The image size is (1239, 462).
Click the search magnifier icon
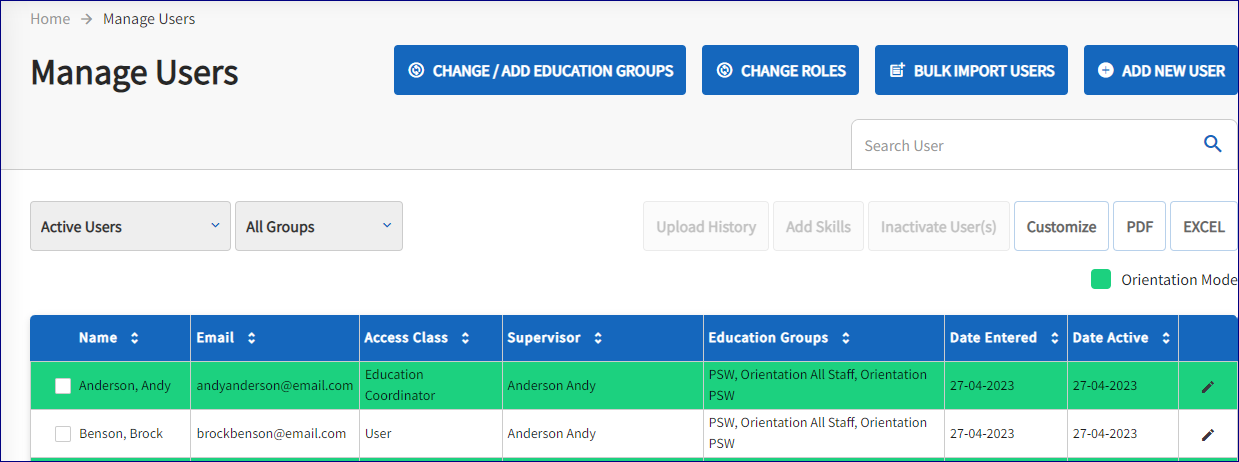click(1213, 144)
